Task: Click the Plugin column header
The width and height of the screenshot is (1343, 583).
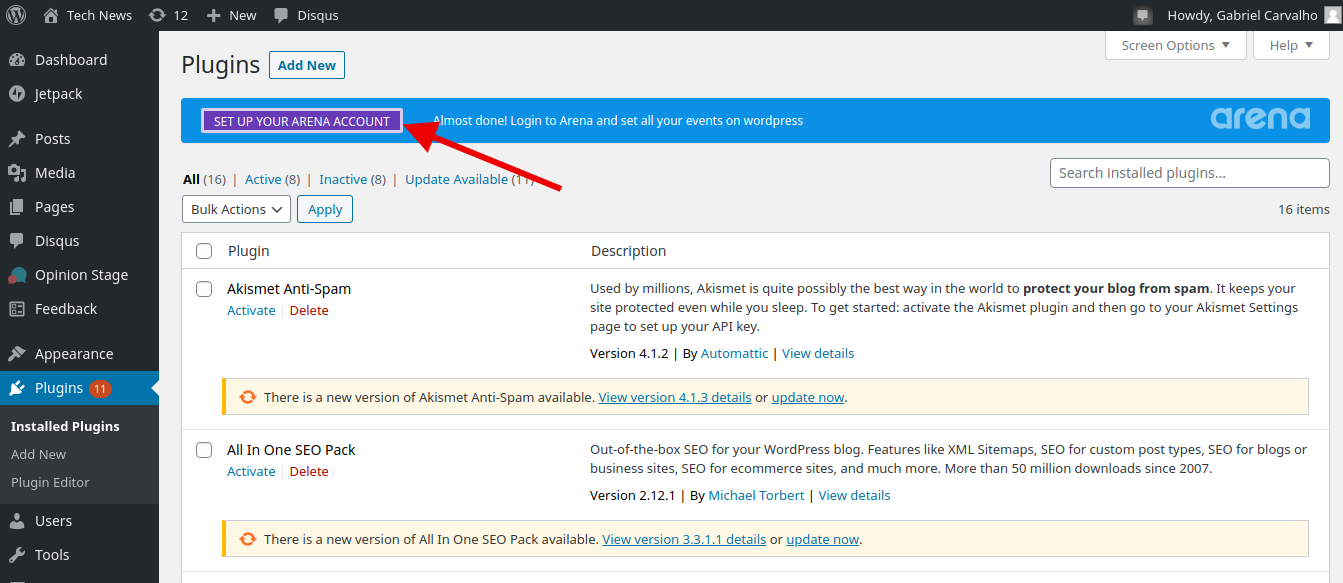Action: click(249, 251)
